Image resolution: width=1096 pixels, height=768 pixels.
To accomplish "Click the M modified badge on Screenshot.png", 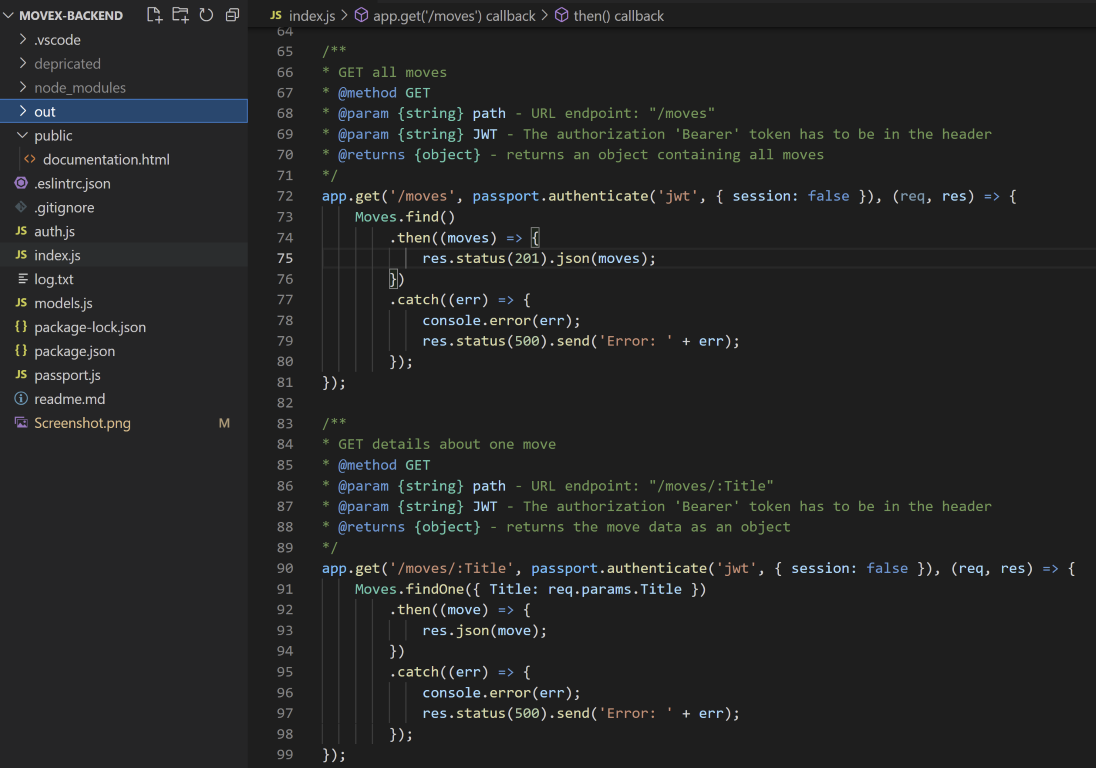I will point(224,423).
